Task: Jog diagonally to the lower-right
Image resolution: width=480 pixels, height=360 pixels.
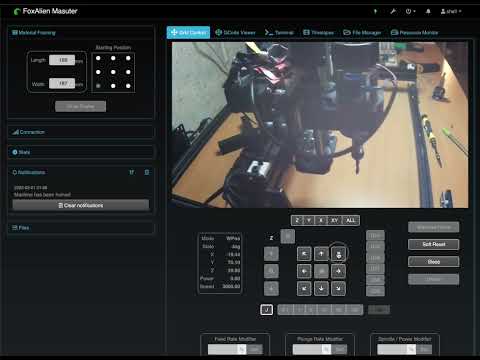Action: click(339, 289)
